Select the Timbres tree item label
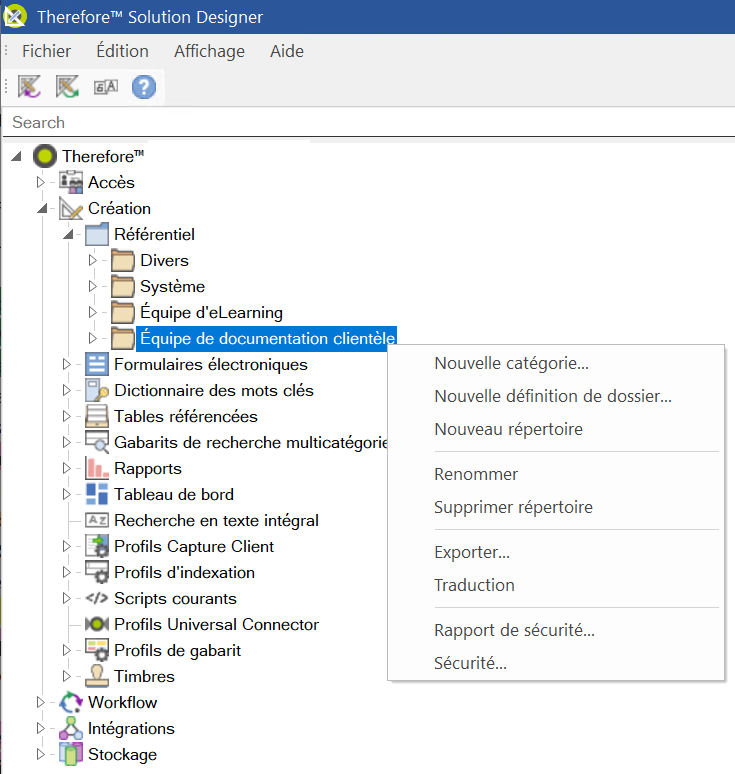This screenshot has width=735, height=774. tap(145, 676)
